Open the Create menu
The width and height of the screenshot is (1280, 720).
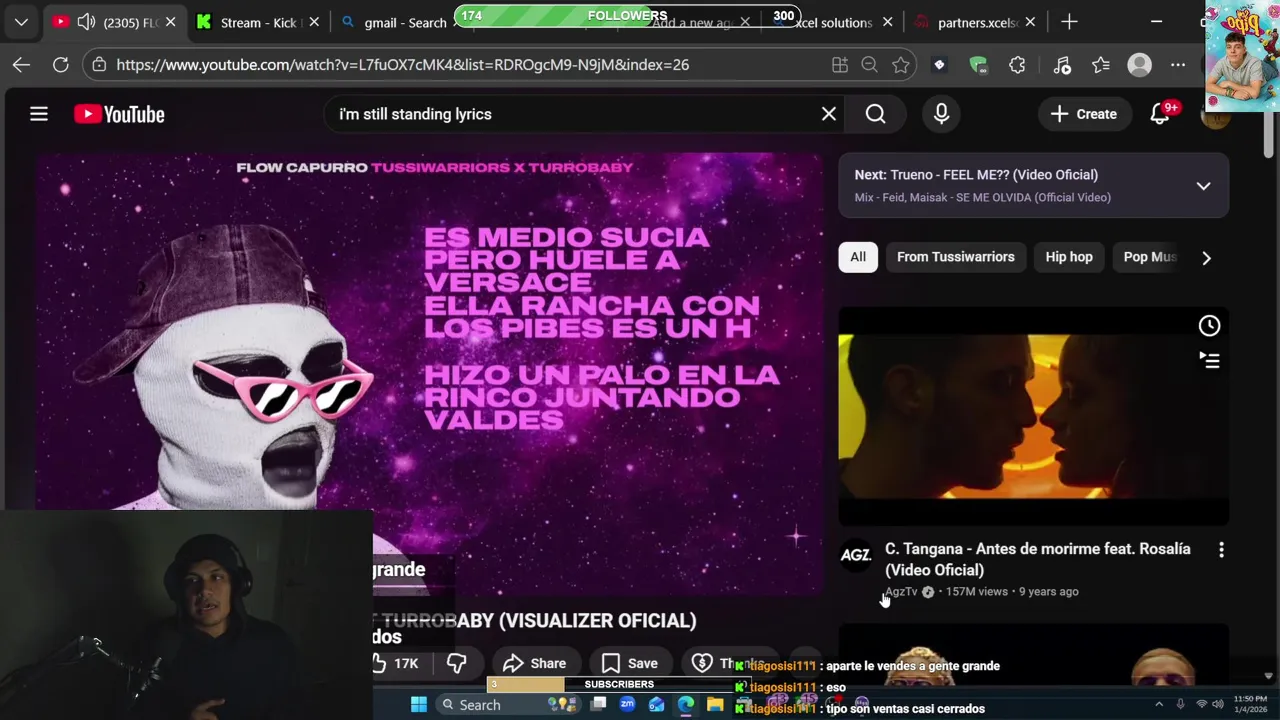click(1083, 114)
